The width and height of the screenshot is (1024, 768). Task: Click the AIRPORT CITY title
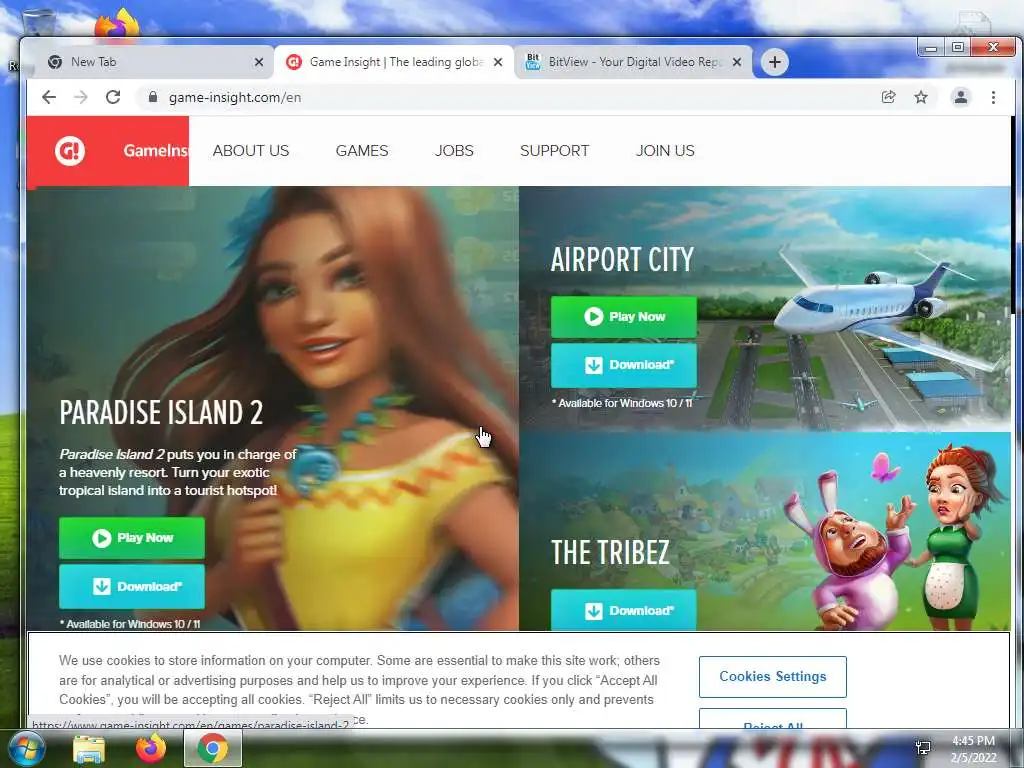tap(622, 259)
